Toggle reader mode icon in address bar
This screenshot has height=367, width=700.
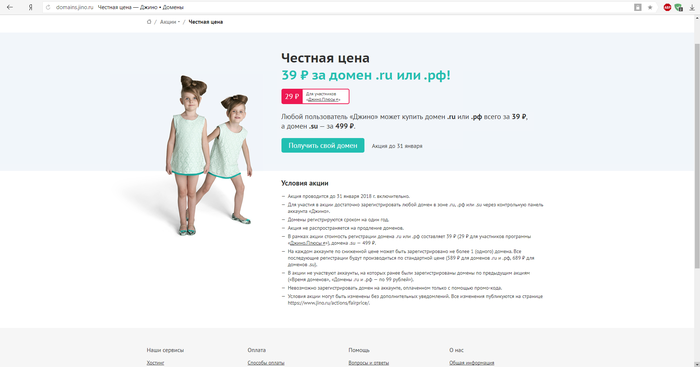click(x=638, y=7)
